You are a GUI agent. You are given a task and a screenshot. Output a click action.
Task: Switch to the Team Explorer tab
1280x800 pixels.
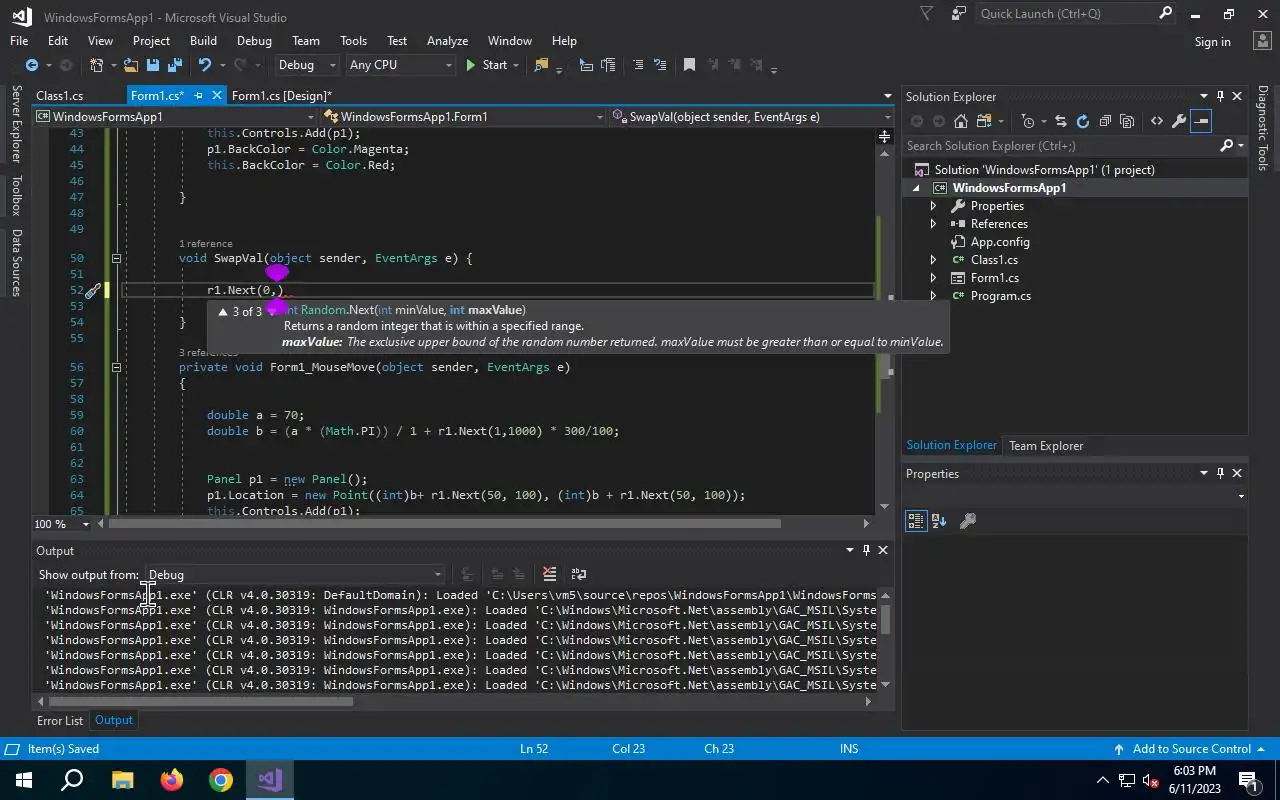[1046, 446]
